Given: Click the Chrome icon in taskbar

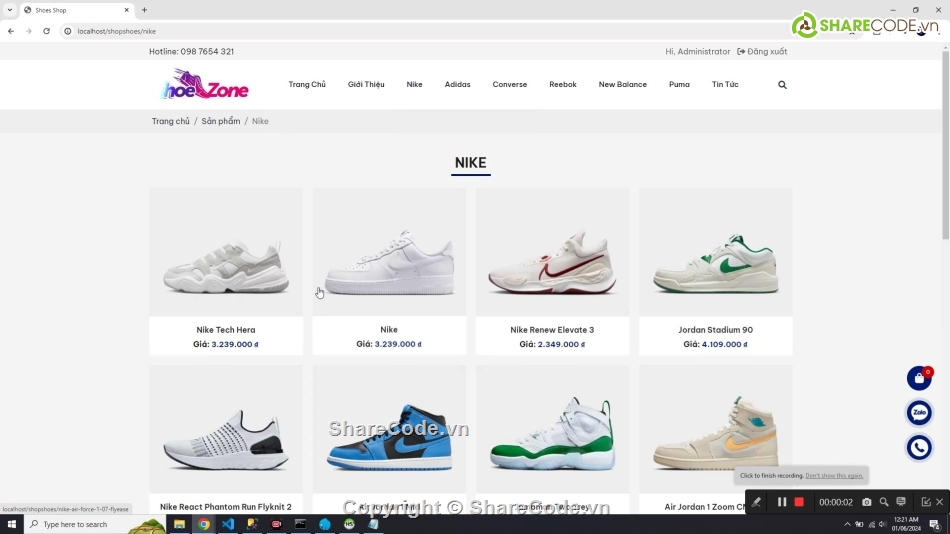Looking at the screenshot, I should pos(204,524).
